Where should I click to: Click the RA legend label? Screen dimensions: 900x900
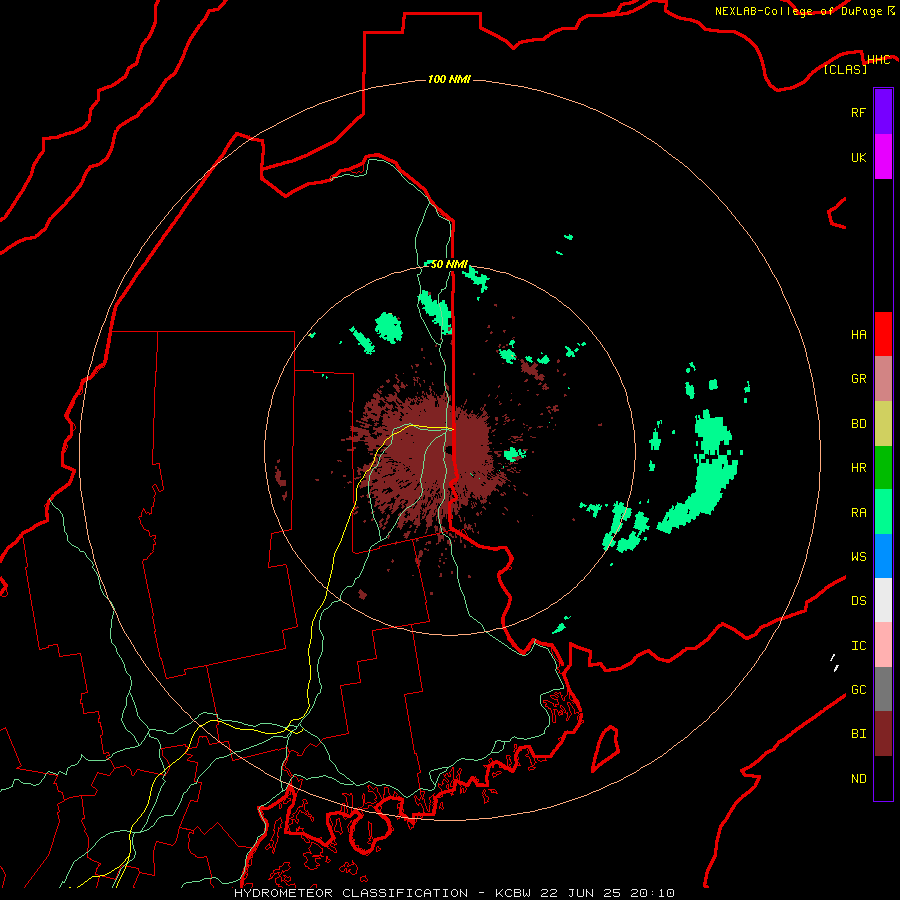click(x=858, y=513)
